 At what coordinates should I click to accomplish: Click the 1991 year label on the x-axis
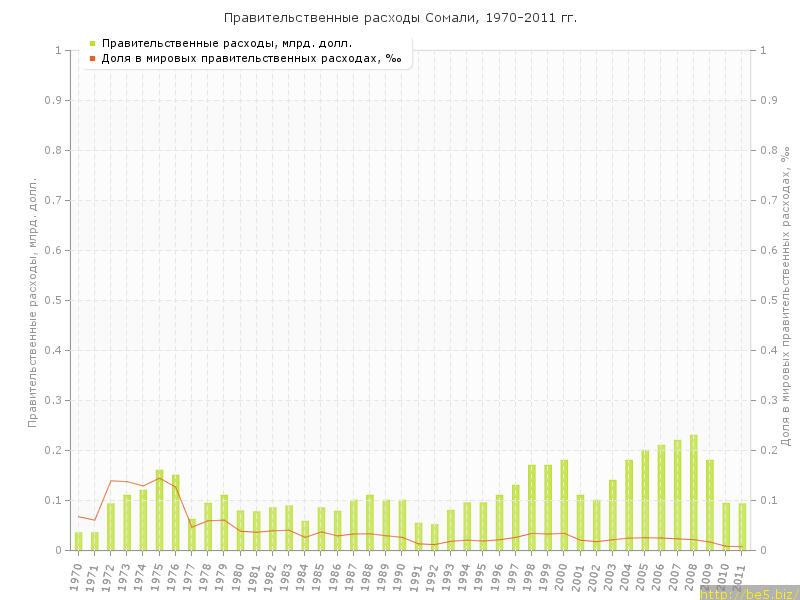pyautogui.click(x=417, y=577)
